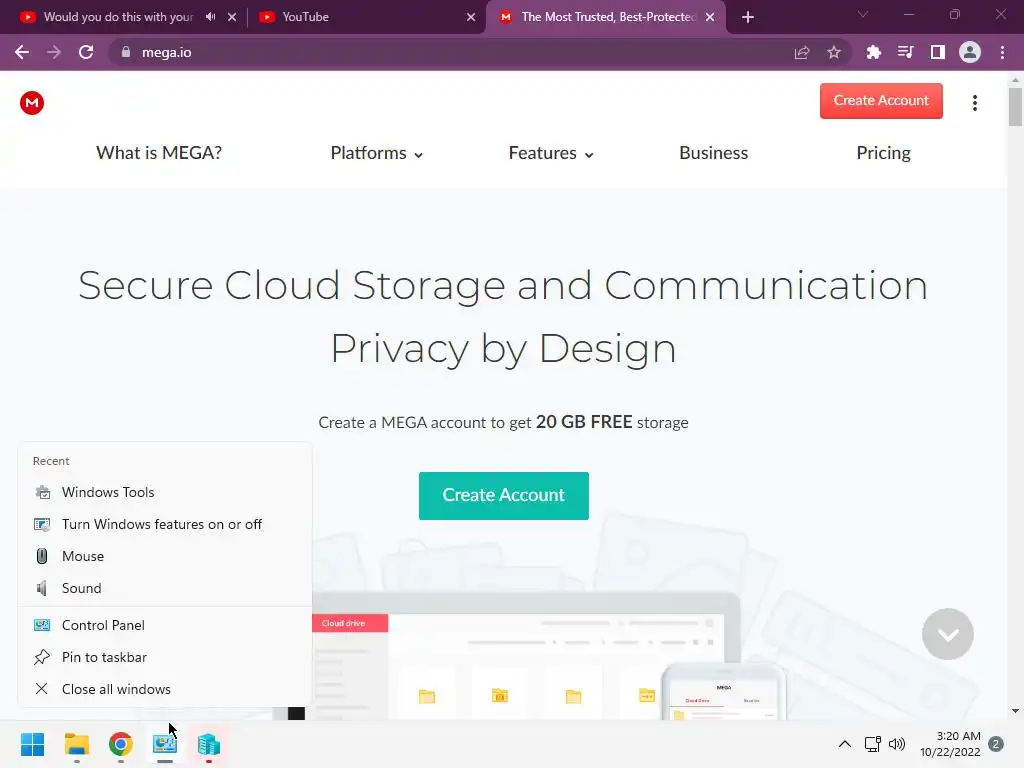Close the YouTube tab
Viewport: 1024px width, 768px height.
pyautogui.click(x=471, y=17)
